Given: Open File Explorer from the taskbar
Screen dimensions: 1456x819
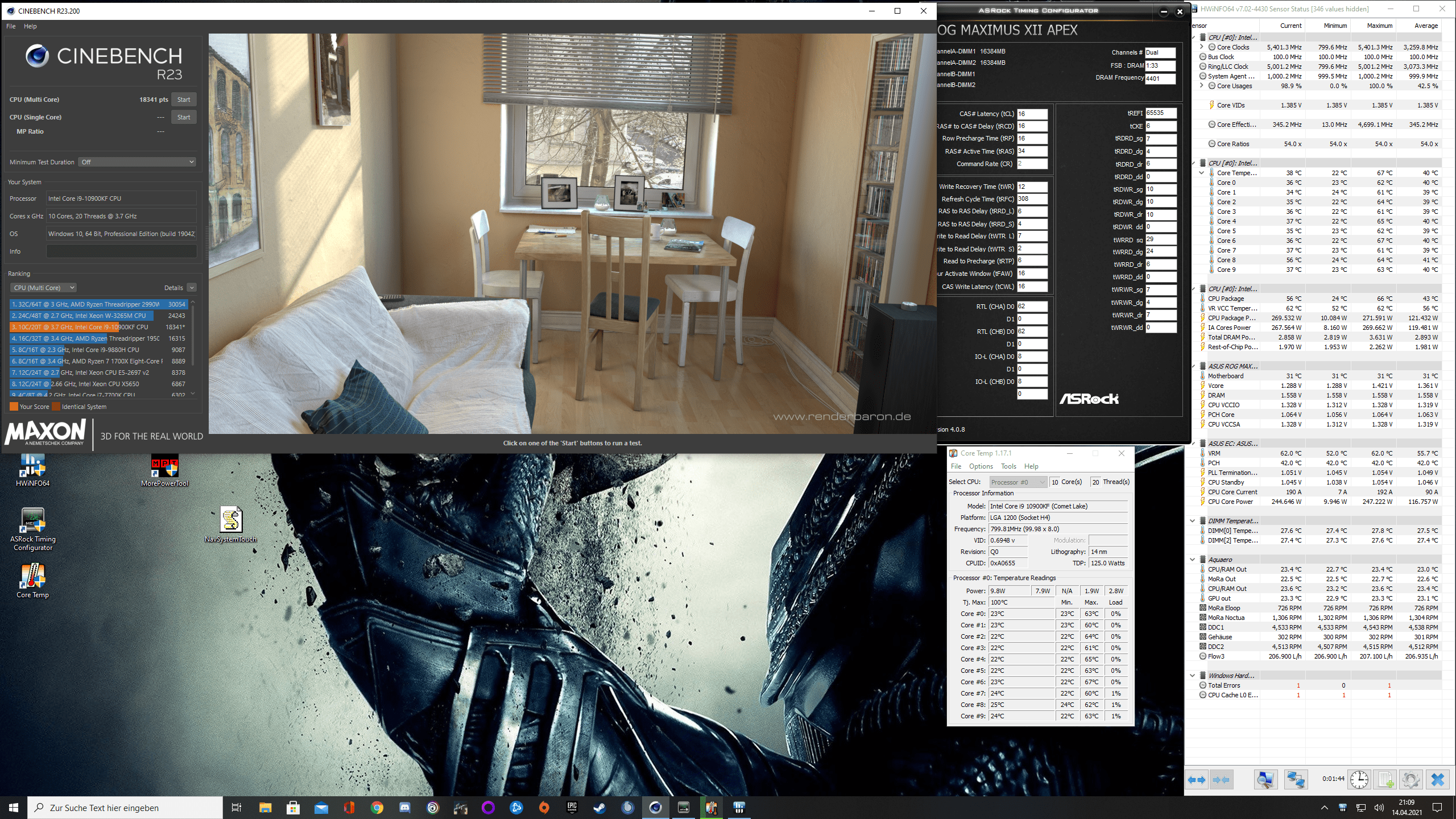Looking at the screenshot, I should coord(265,808).
